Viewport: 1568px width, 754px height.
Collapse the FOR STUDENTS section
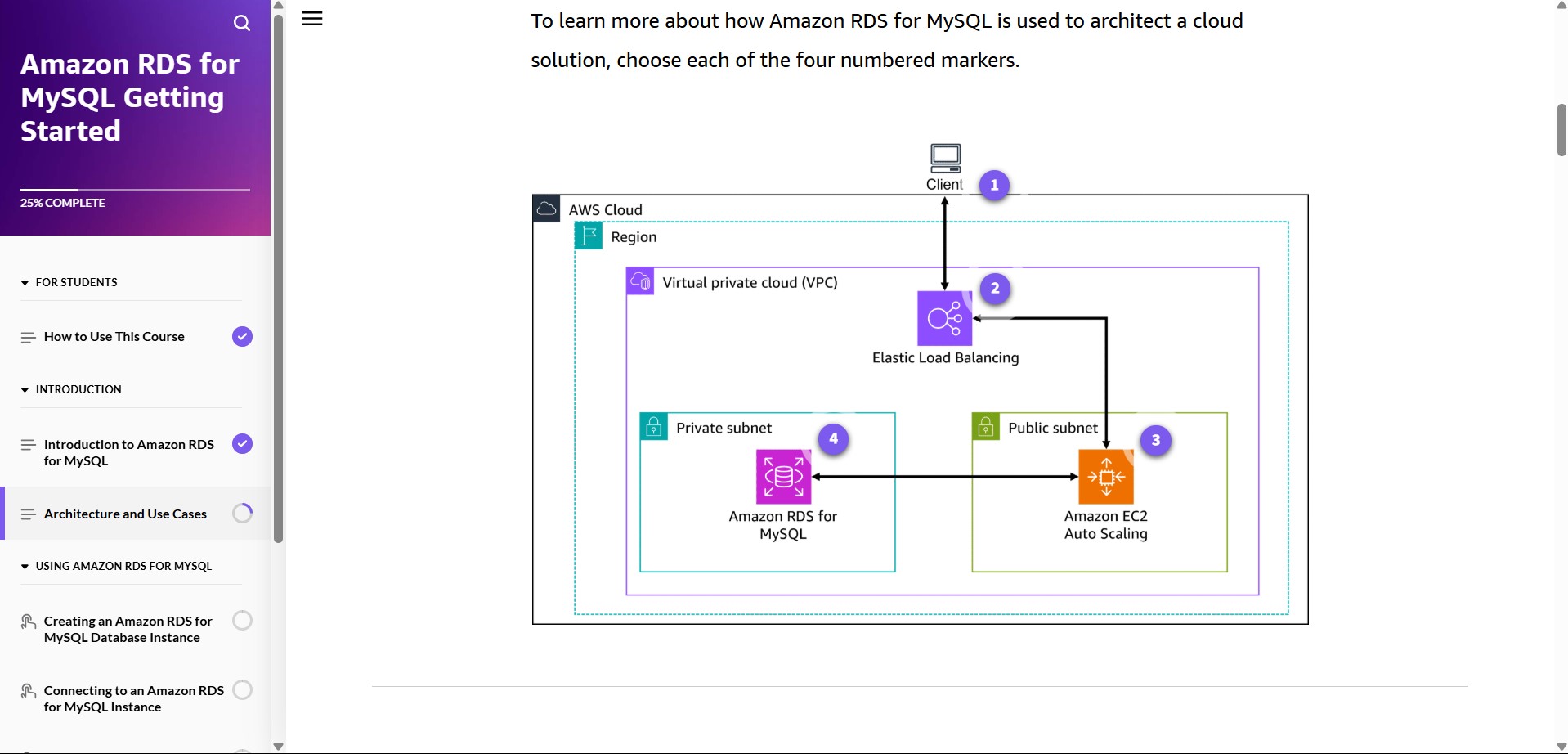click(x=76, y=282)
